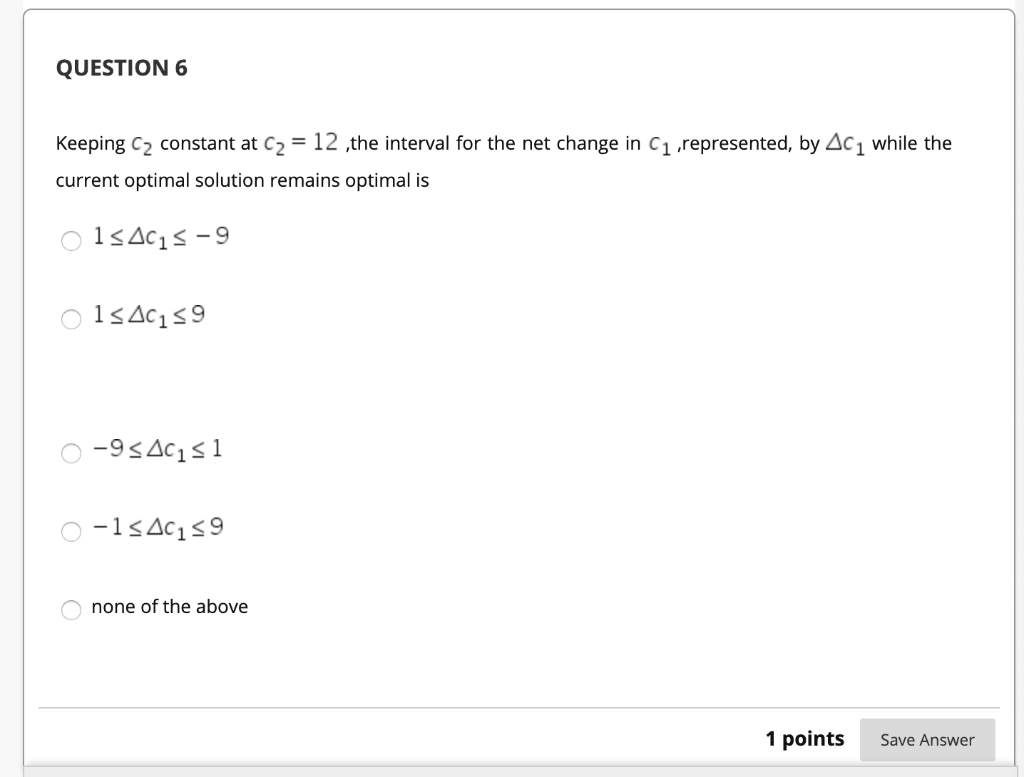Click the text label "none of the above"
1024x777 pixels.
coord(168,606)
